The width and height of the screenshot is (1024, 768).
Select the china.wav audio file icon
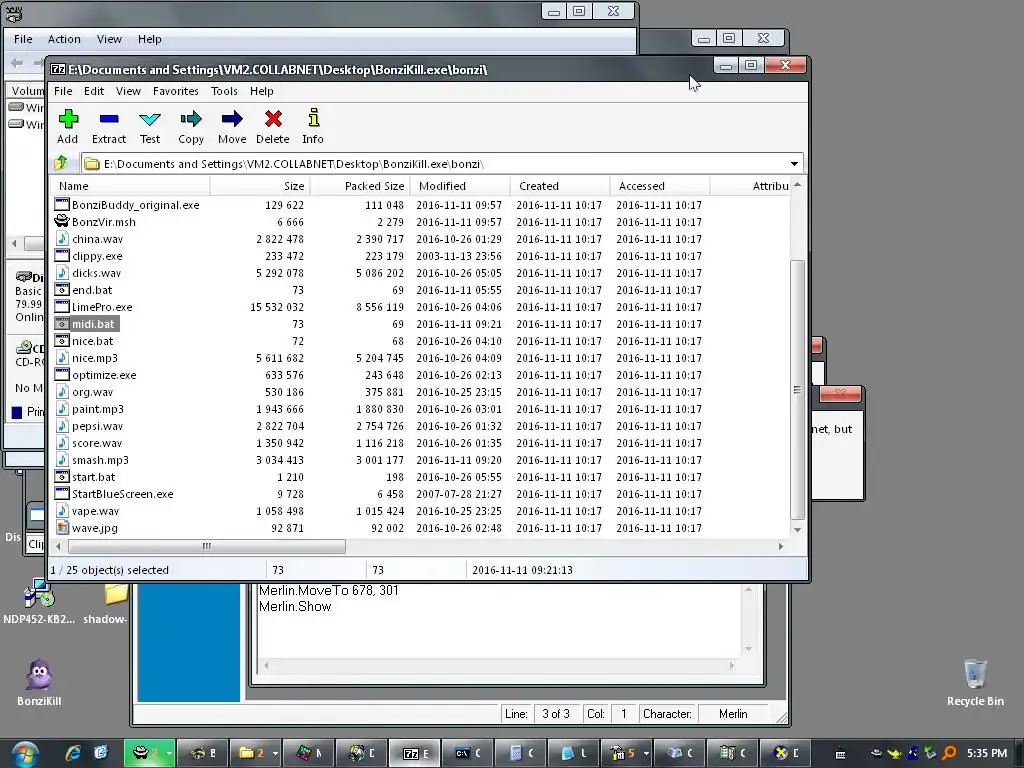[62, 239]
